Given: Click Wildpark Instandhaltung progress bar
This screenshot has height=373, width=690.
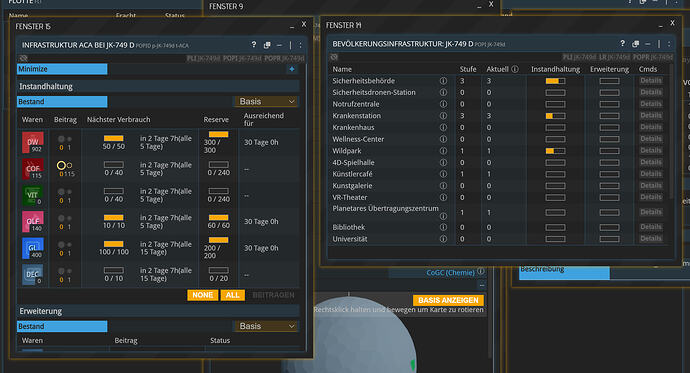Looking at the screenshot, I should 555,151.
